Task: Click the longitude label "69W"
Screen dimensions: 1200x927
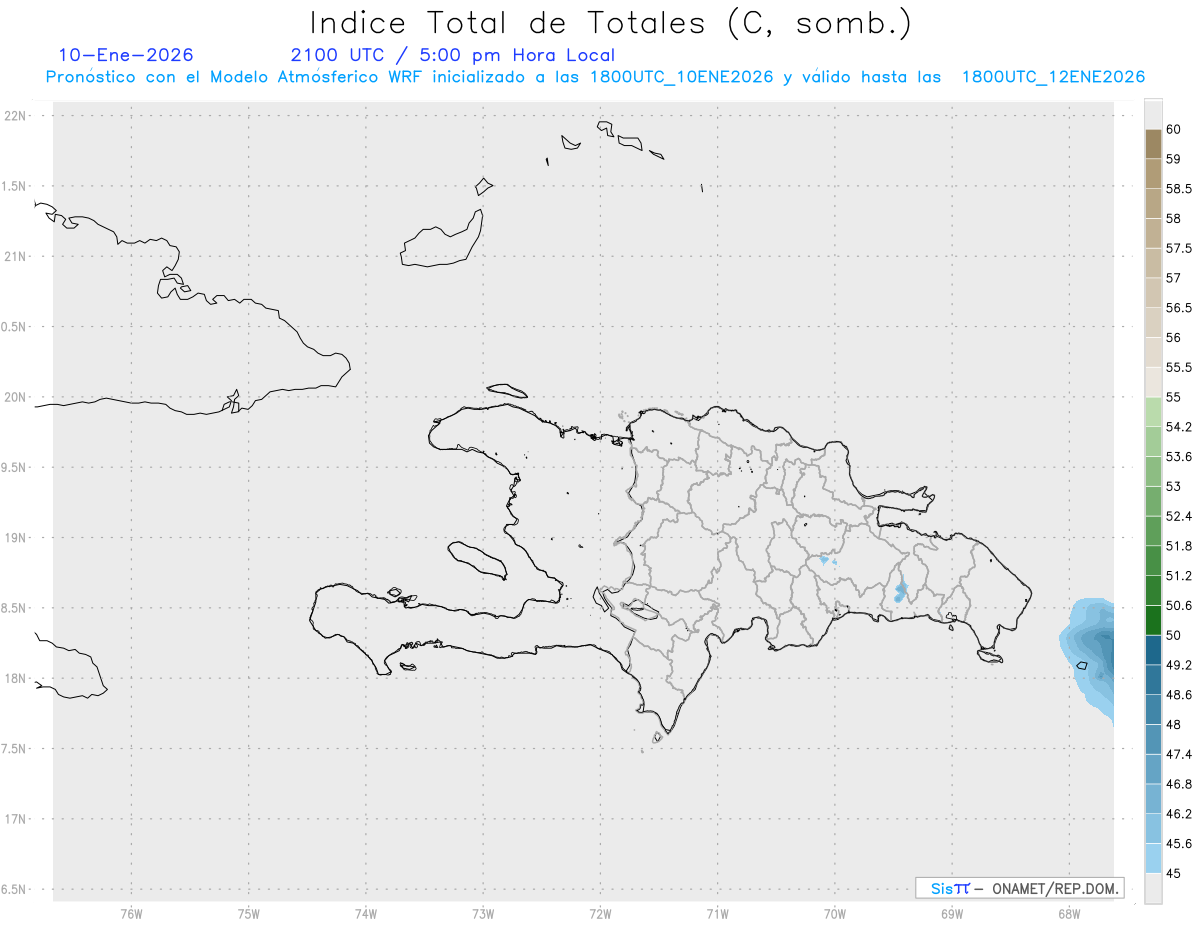Action: 952,913
